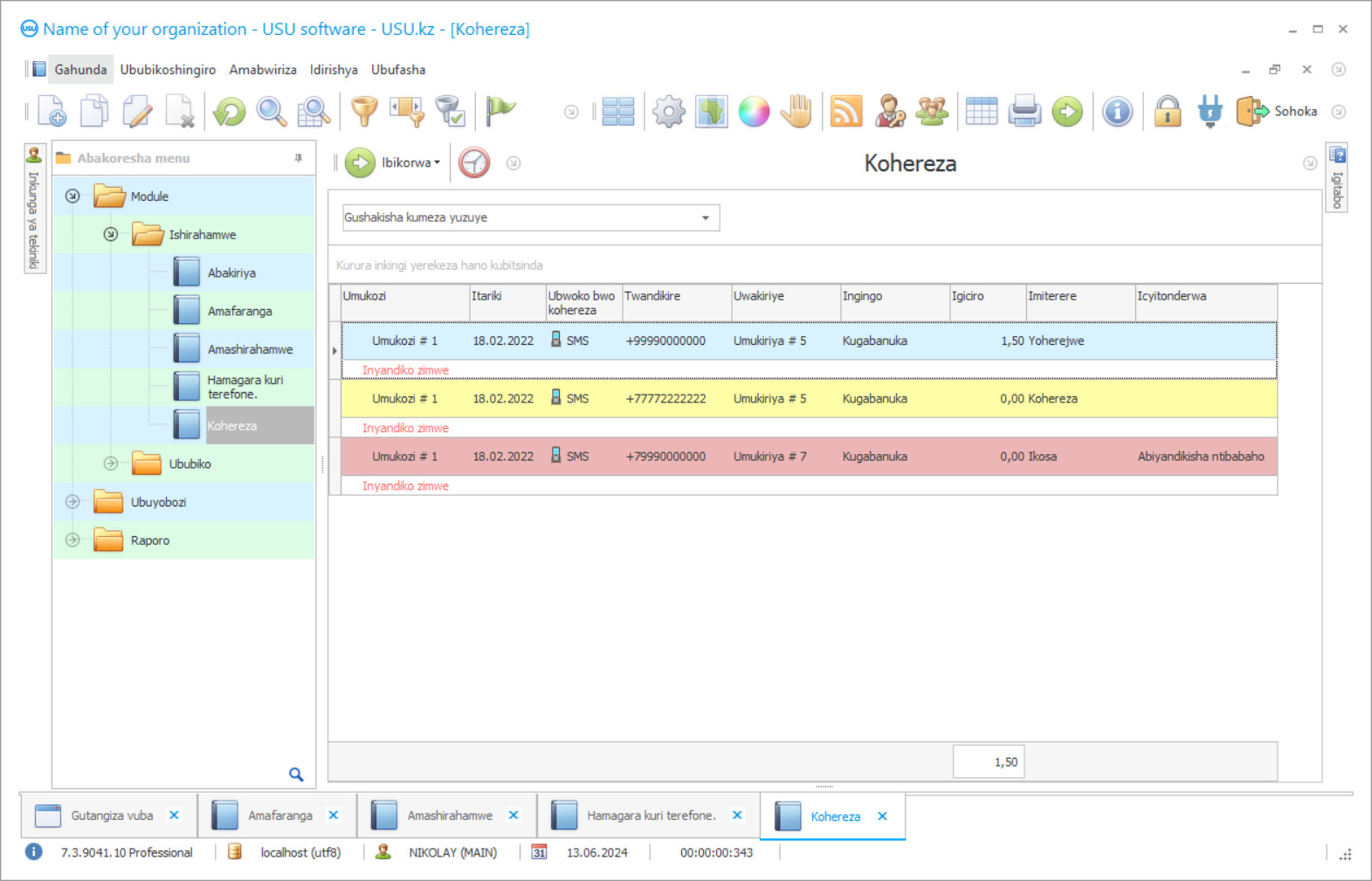The image size is (1372, 881).
Task: Open the settings gear icon
Action: pos(669,112)
